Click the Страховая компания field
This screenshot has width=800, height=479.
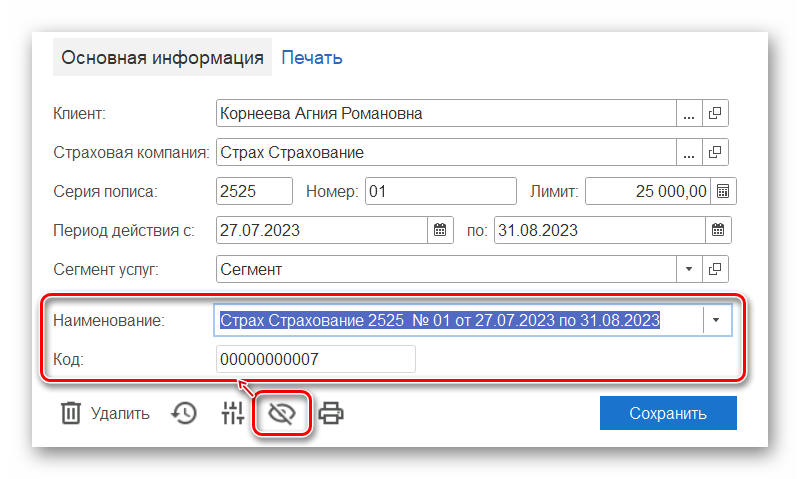[446, 152]
